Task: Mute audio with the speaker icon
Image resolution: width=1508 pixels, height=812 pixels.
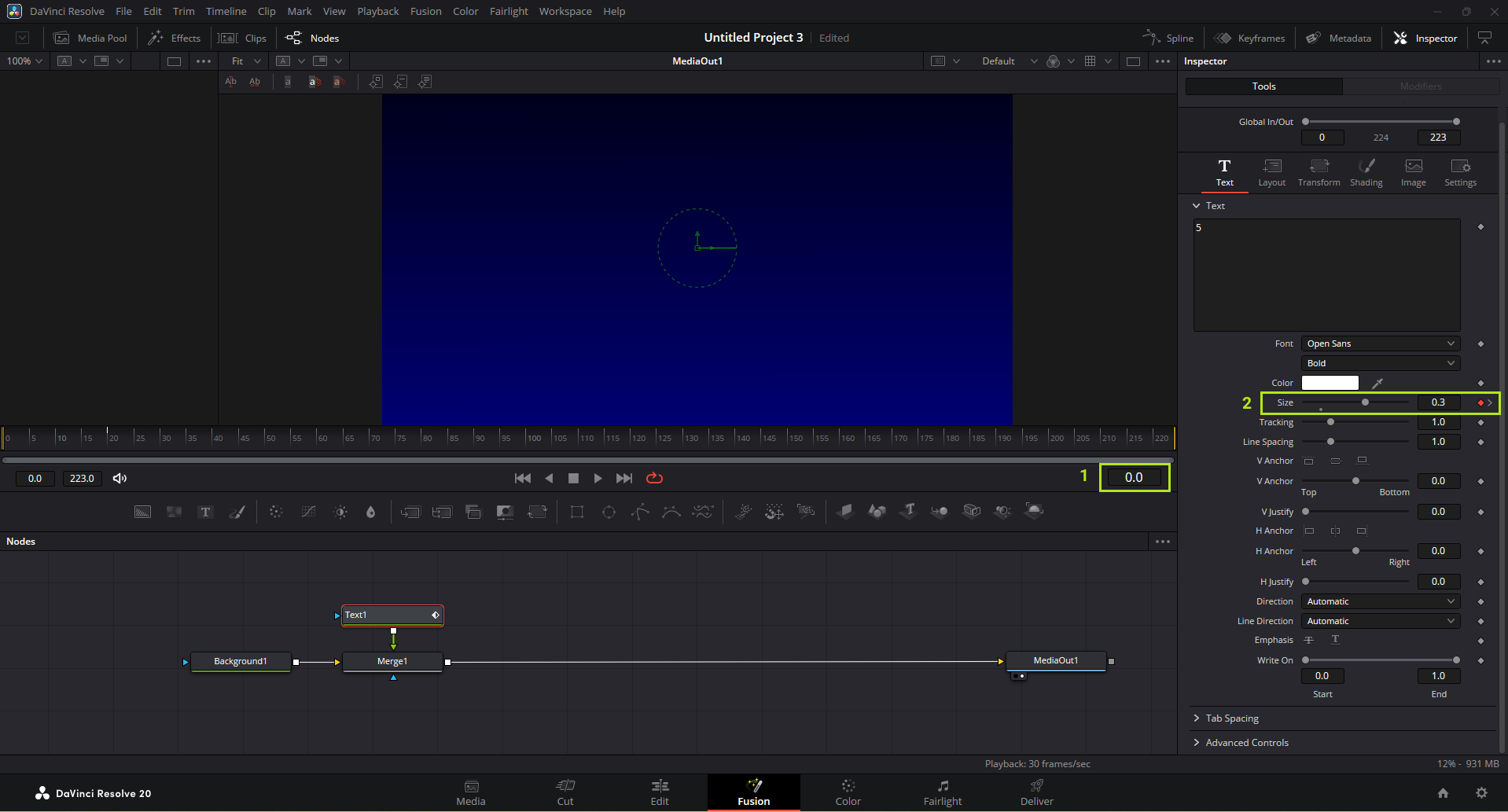Action: pyautogui.click(x=120, y=478)
